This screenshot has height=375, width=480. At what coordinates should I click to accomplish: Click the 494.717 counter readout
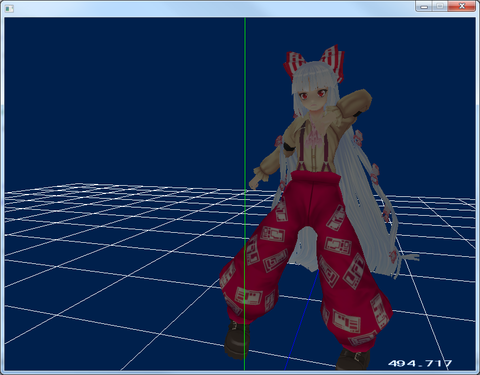(x=420, y=363)
